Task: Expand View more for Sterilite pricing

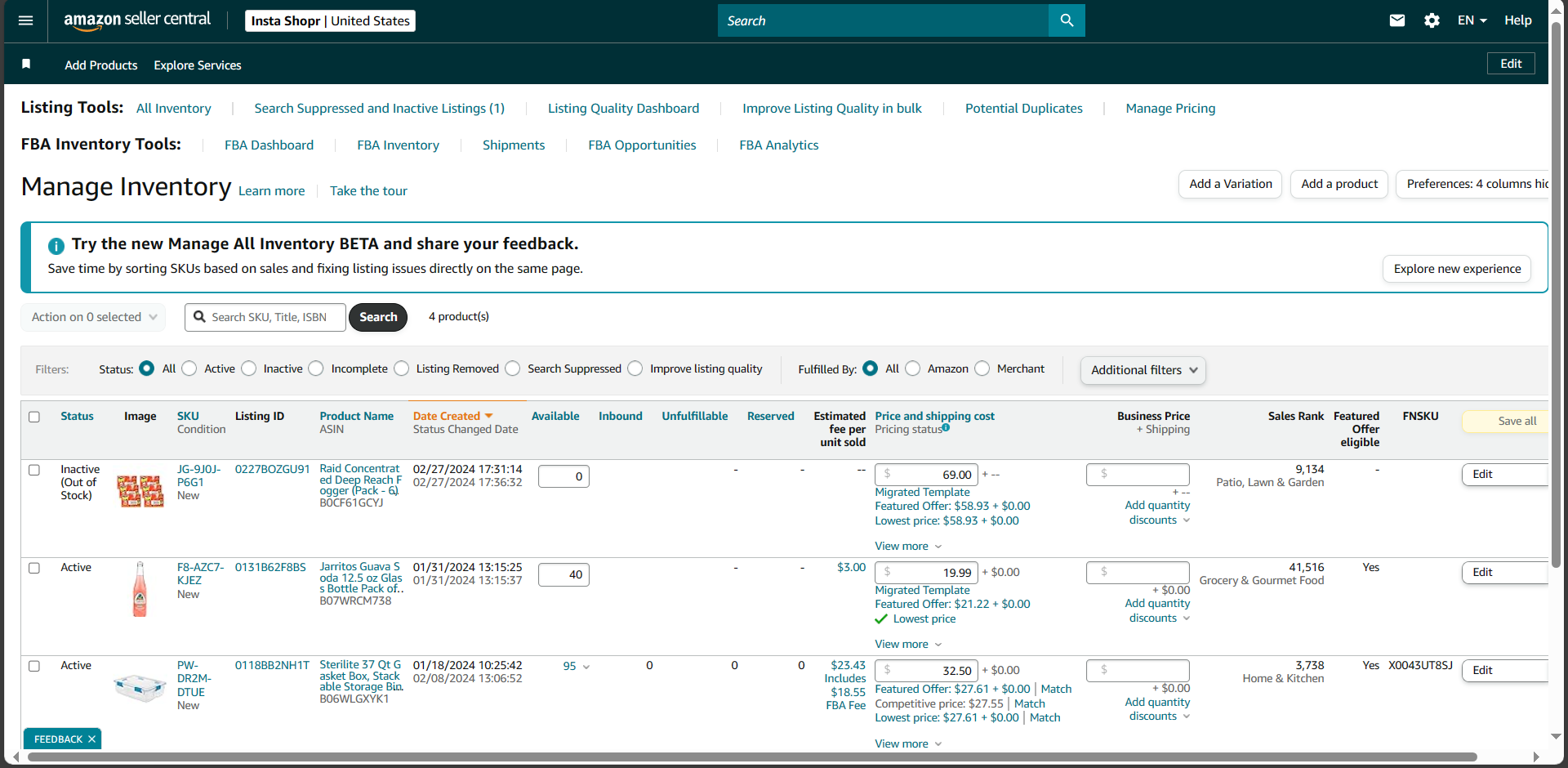Action: click(908, 743)
